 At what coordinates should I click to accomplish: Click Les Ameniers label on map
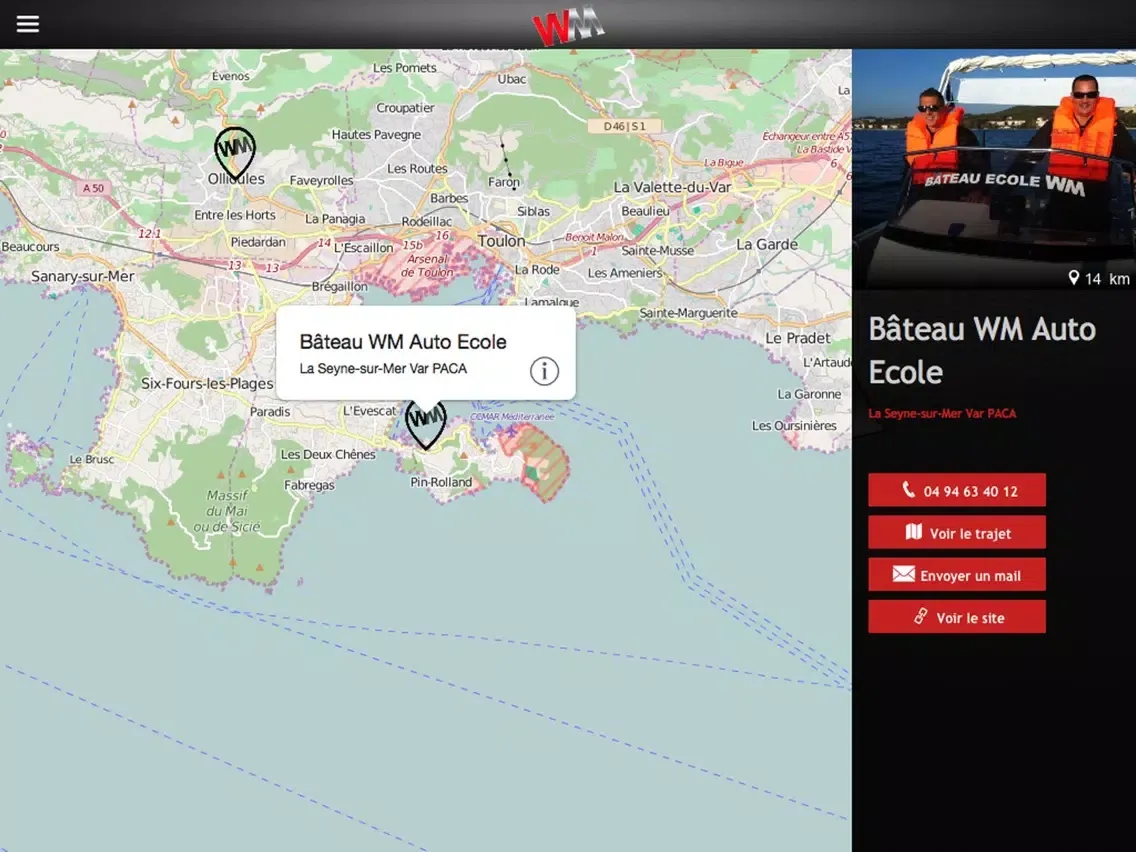point(625,273)
